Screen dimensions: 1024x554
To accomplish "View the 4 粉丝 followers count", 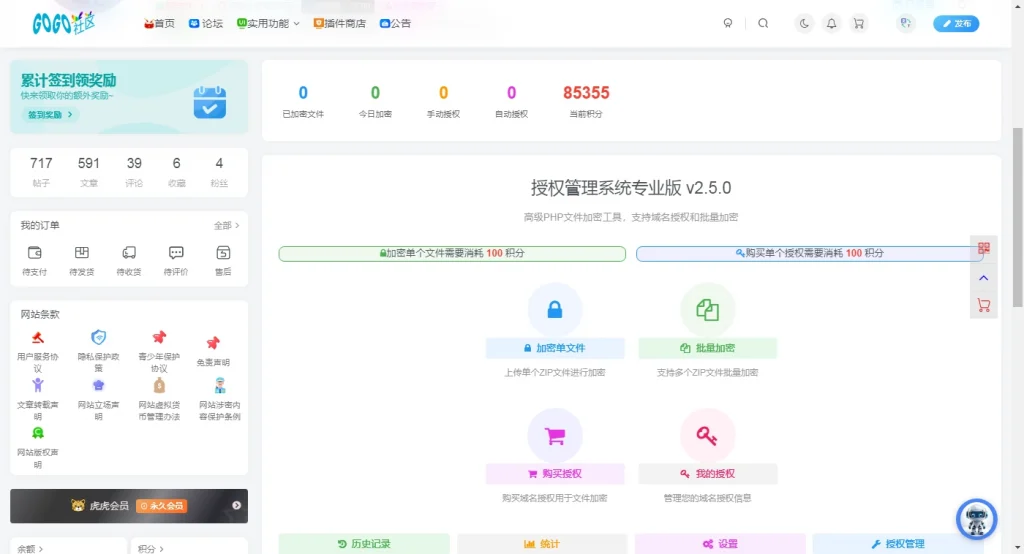I will (219, 171).
